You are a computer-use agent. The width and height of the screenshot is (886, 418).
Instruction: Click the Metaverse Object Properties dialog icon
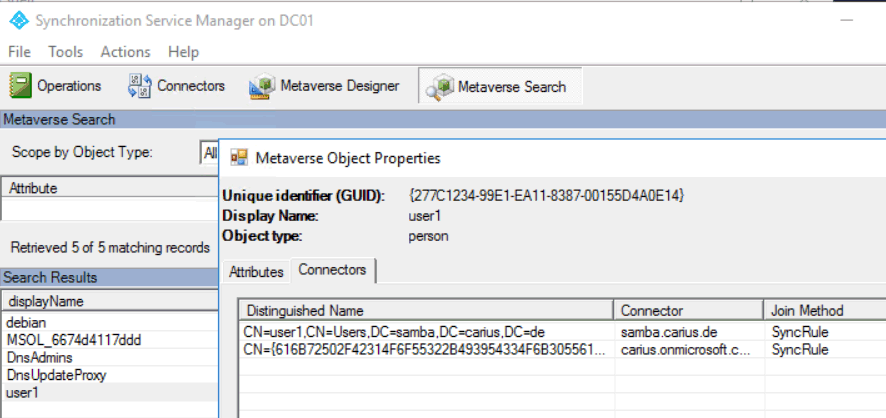tap(240, 158)
